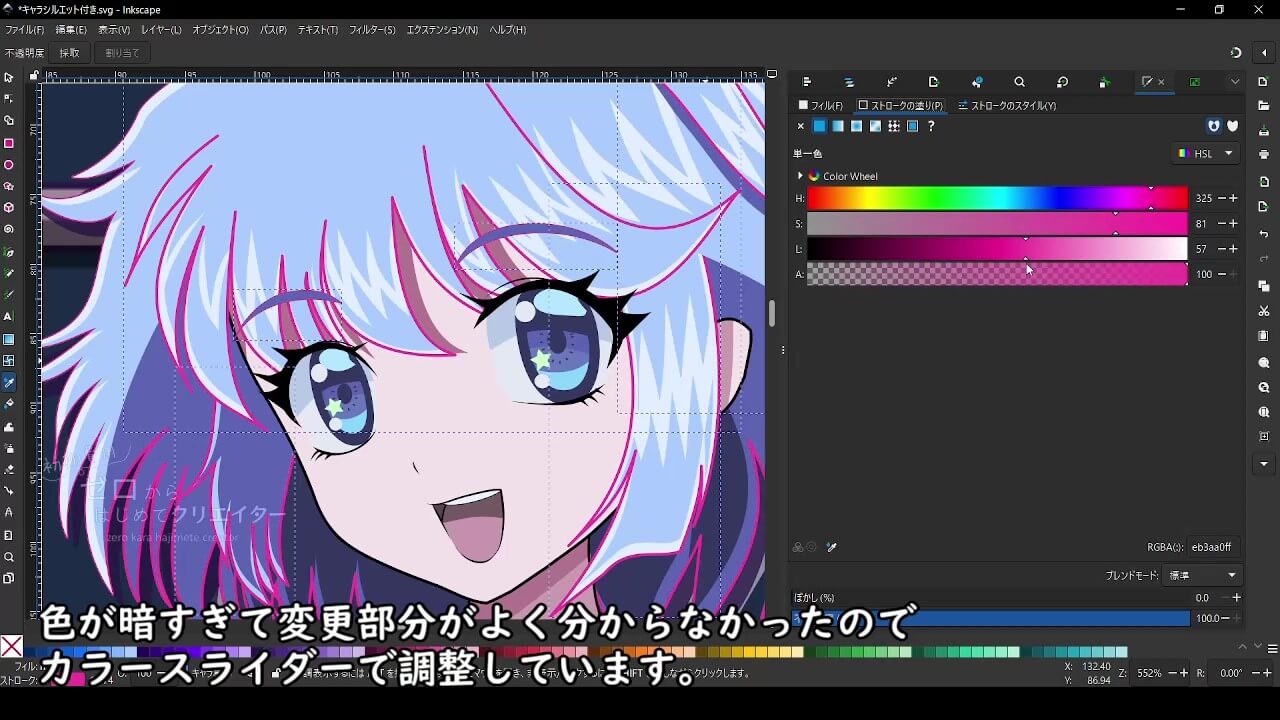Toggle evenodd fill rule icon

(1214, 126)
